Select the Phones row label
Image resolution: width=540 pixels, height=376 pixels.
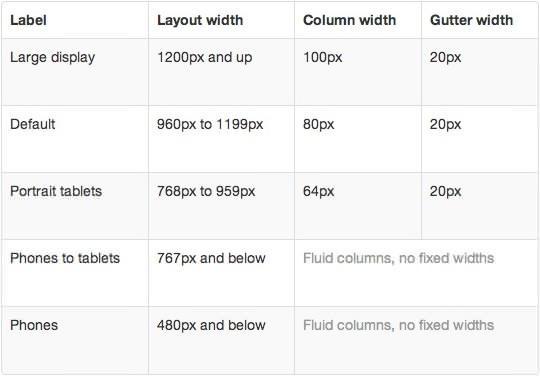(x=34, y=325)
